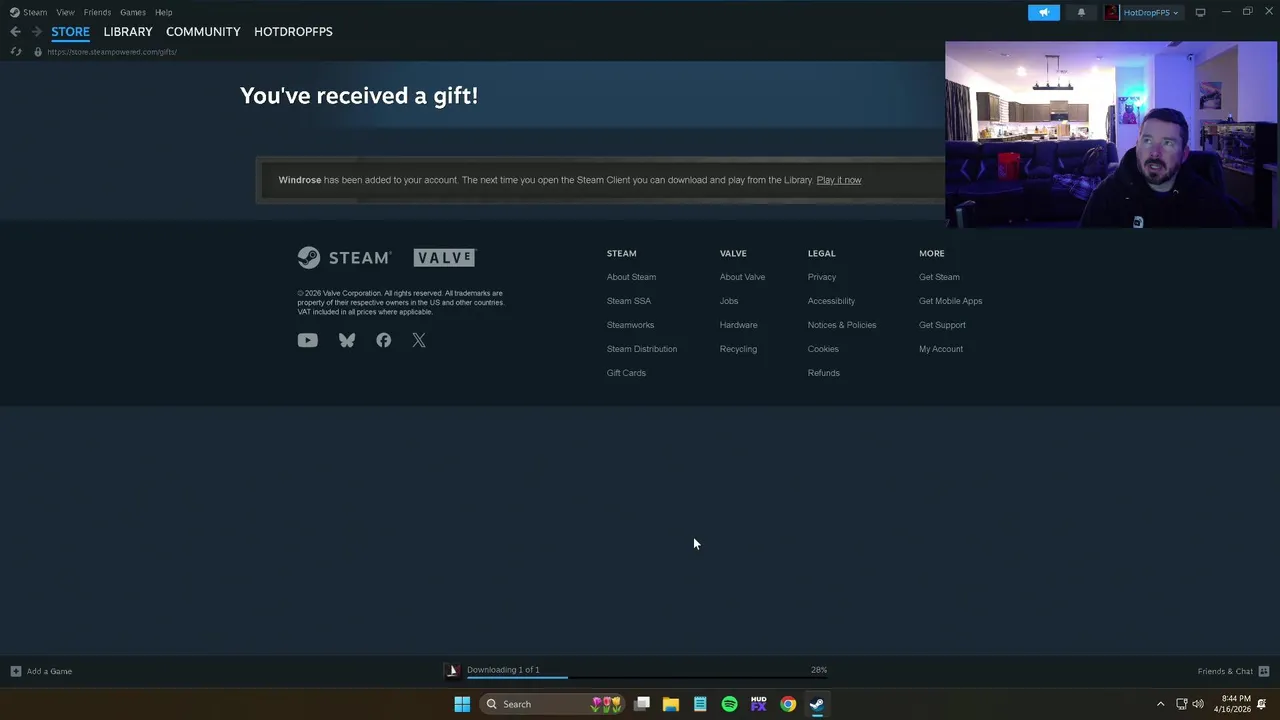The height and width of the screenshot is (720, 1280).
Task: Open the Steamworks link
Action: coord(630,325)
